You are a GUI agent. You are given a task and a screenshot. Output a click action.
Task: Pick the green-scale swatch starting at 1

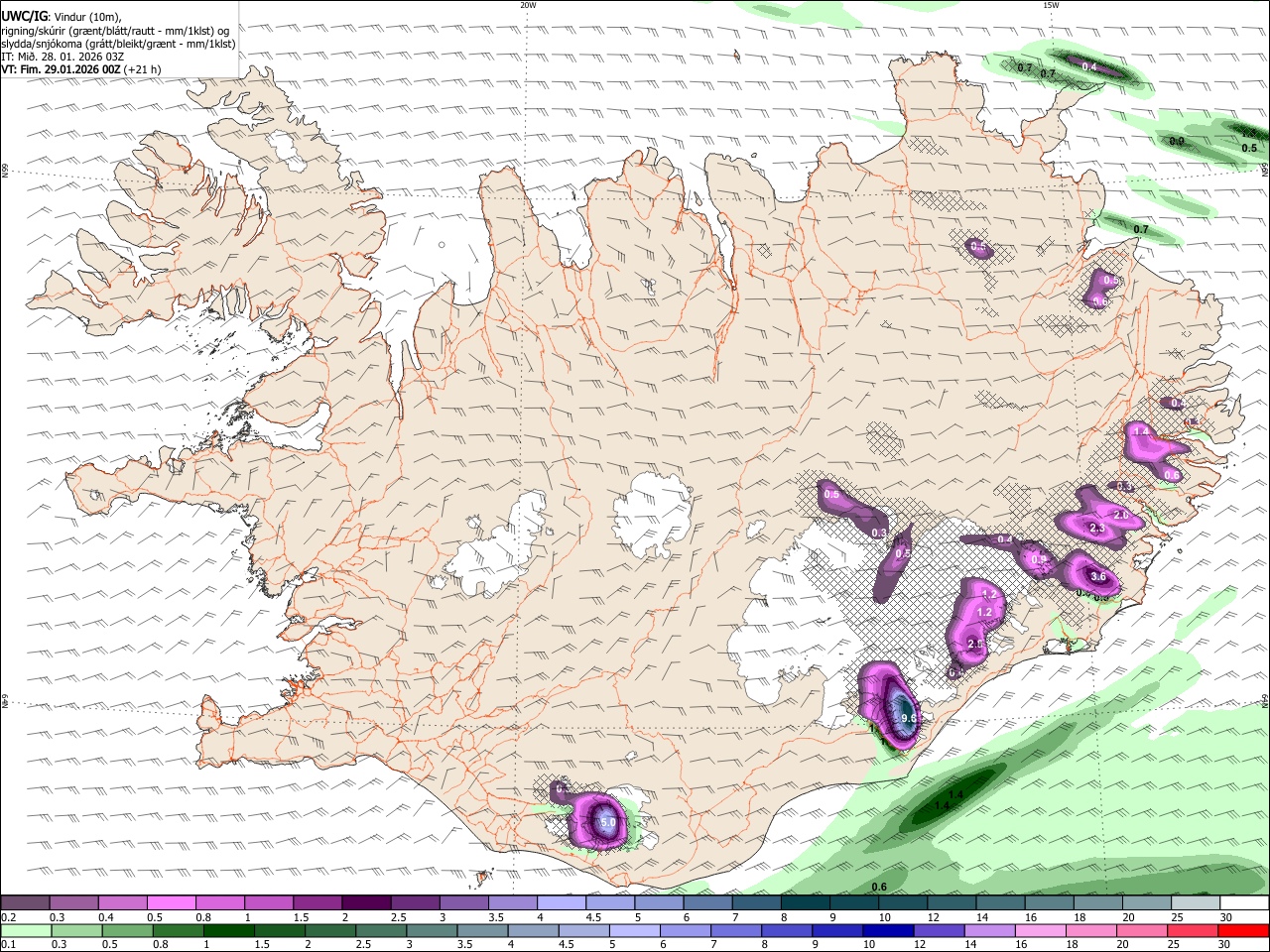pos(228,931)
